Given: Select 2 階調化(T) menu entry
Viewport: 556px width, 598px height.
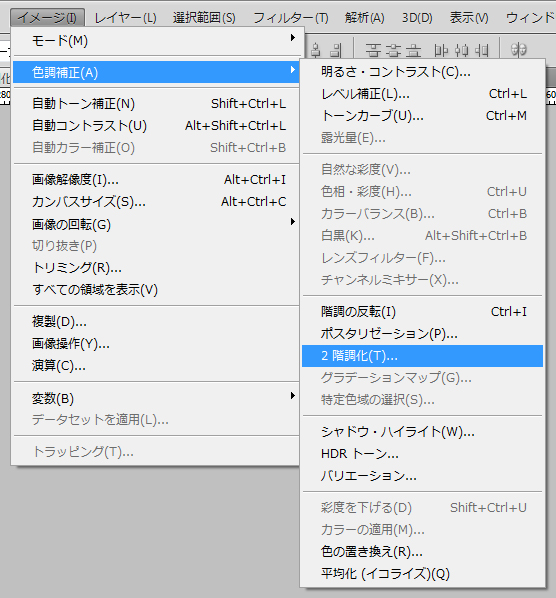Looking at the screenshot, I should (422, 356).
